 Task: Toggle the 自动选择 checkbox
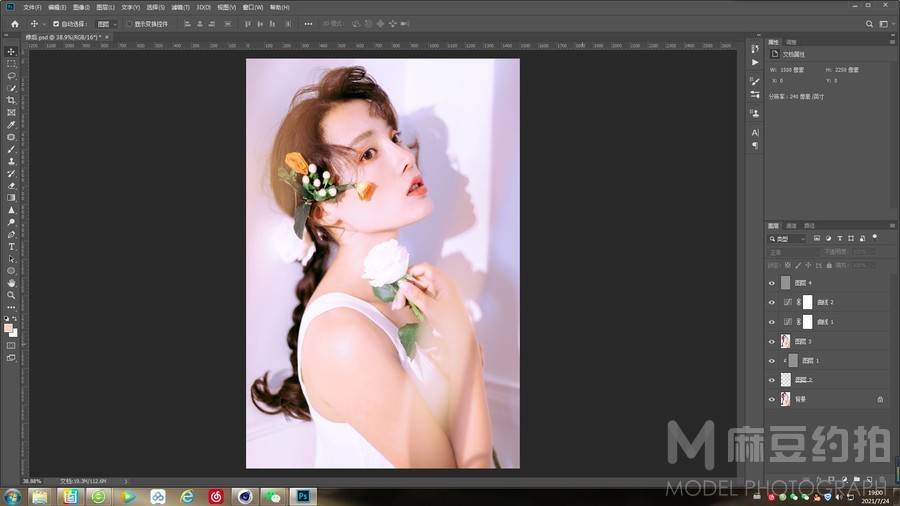tap(56, 24)
